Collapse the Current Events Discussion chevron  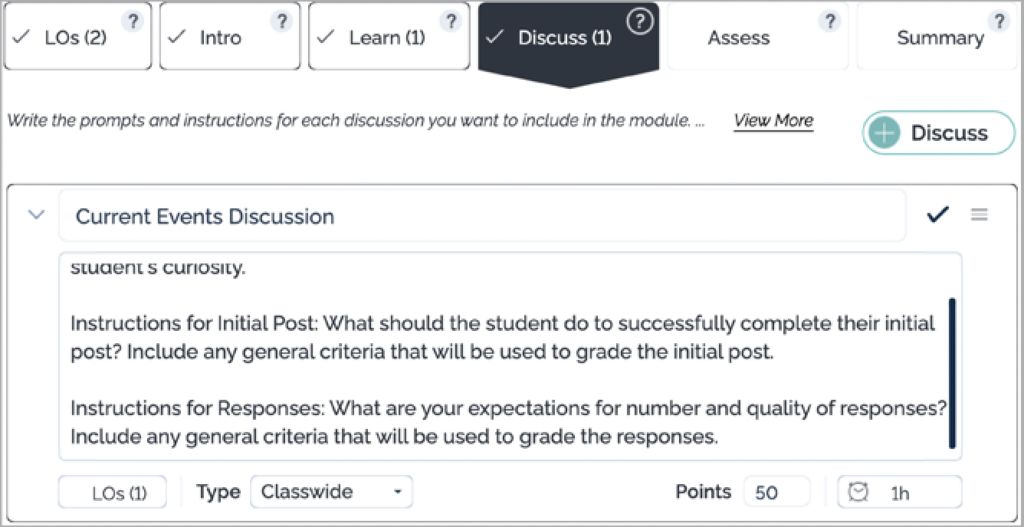(x=37, y=214)
